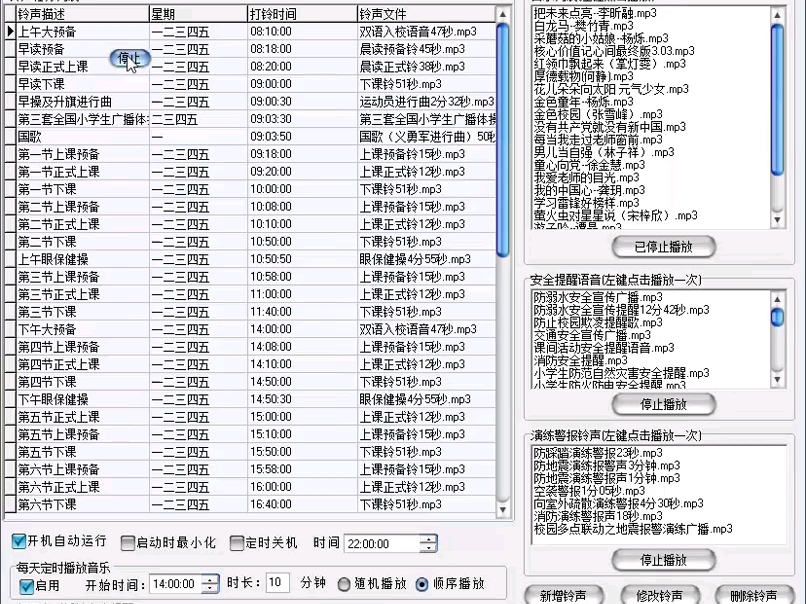Select the 第一节下课 row
Viewport: 806px width, 604px height.
pos(250,189)
